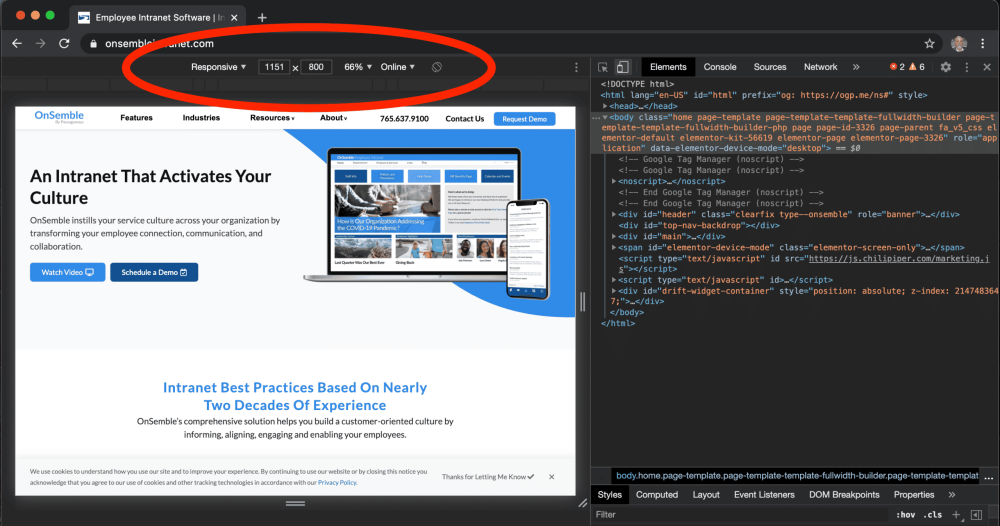Open the Chrome profile avatar
This screenshot has width=1000, height=526.
point(959,43)
